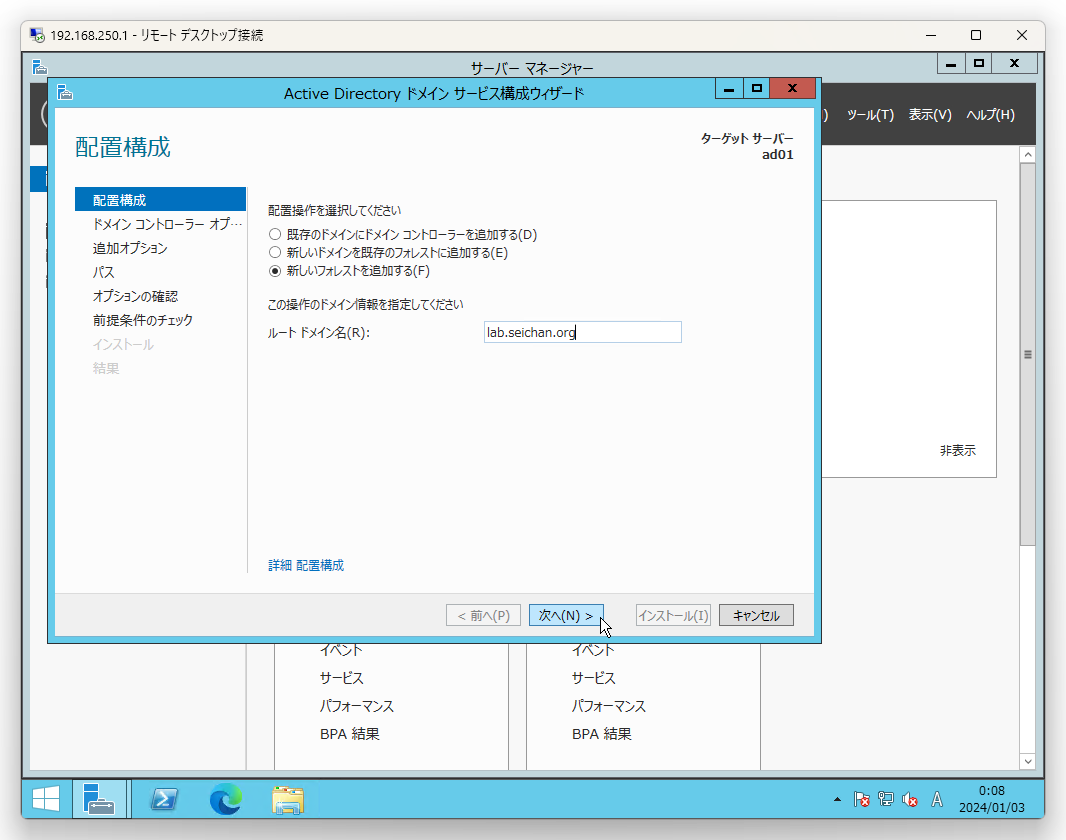
Task: Minimize the Server Manager window
Action: pos(951,63)
